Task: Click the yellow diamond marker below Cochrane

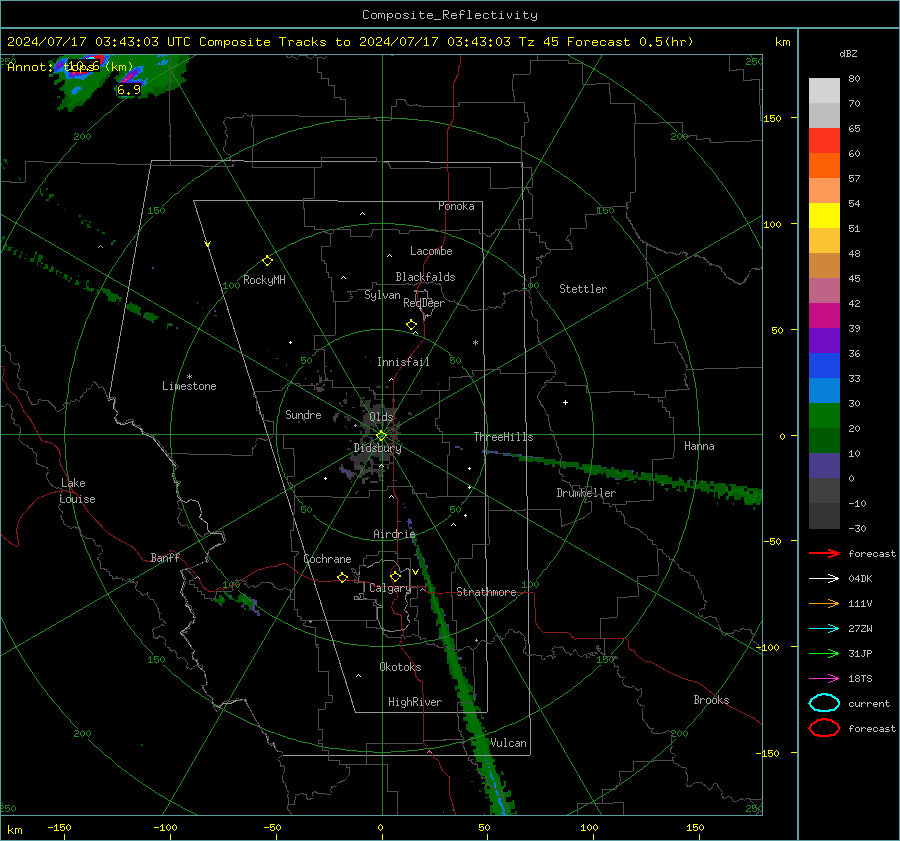Action: (343, 577)
